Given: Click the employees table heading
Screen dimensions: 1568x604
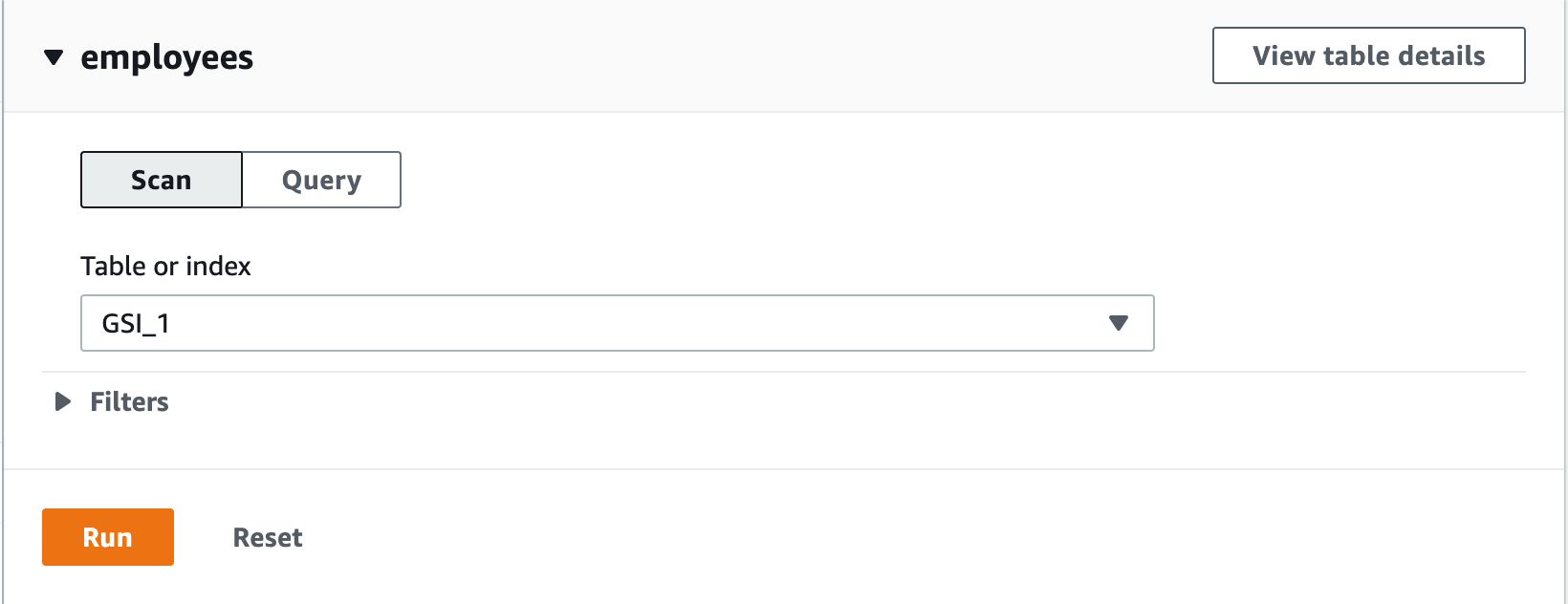Looking at the screenshot, I should point(166,57).
